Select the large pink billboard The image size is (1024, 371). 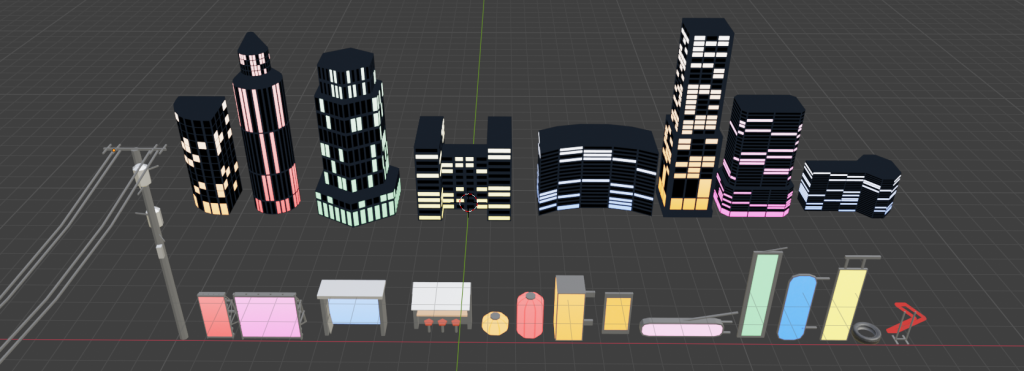268,316
